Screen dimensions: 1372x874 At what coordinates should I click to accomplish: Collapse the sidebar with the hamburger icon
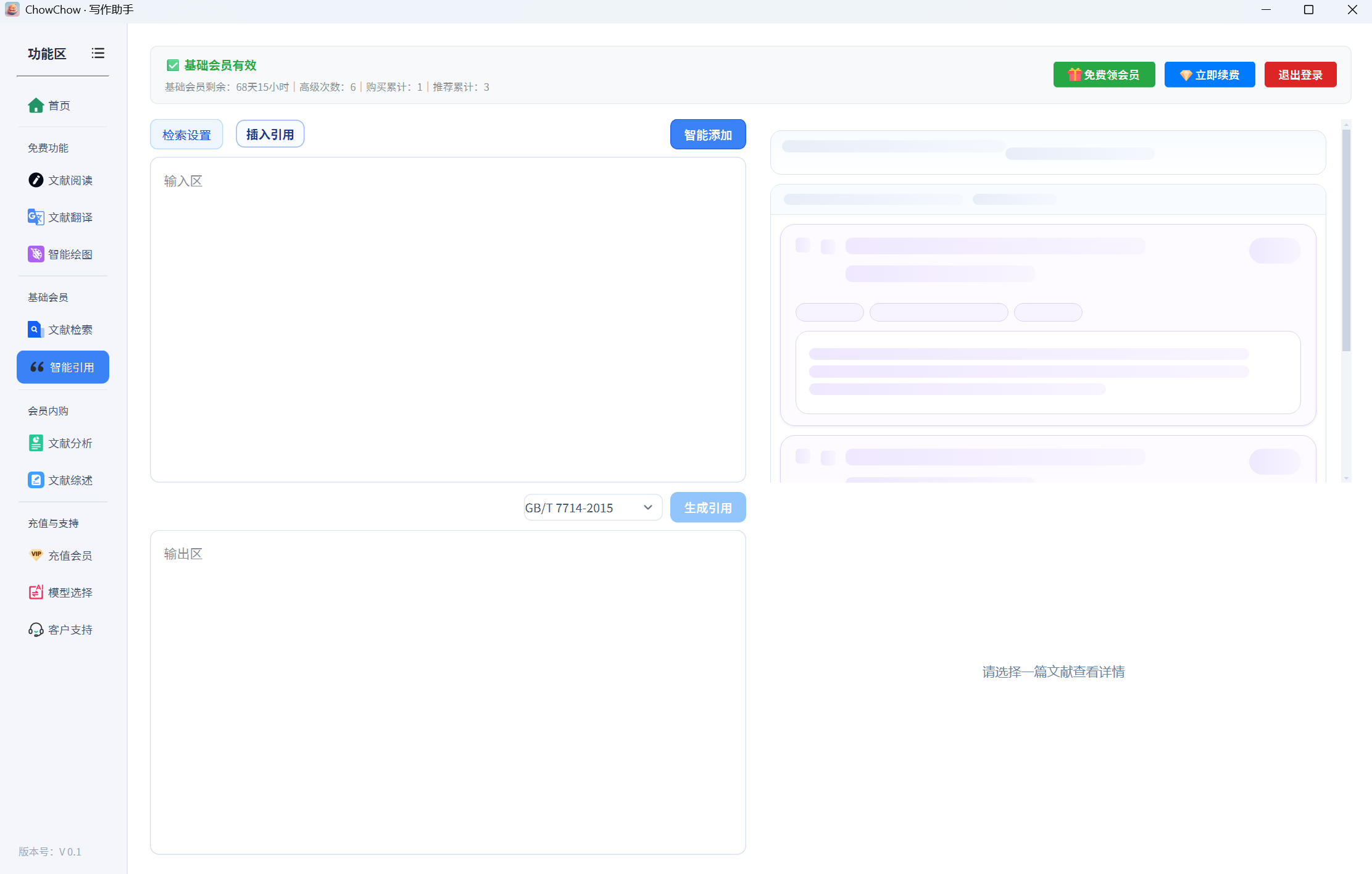pyautogui.click(x=98, y=54)
